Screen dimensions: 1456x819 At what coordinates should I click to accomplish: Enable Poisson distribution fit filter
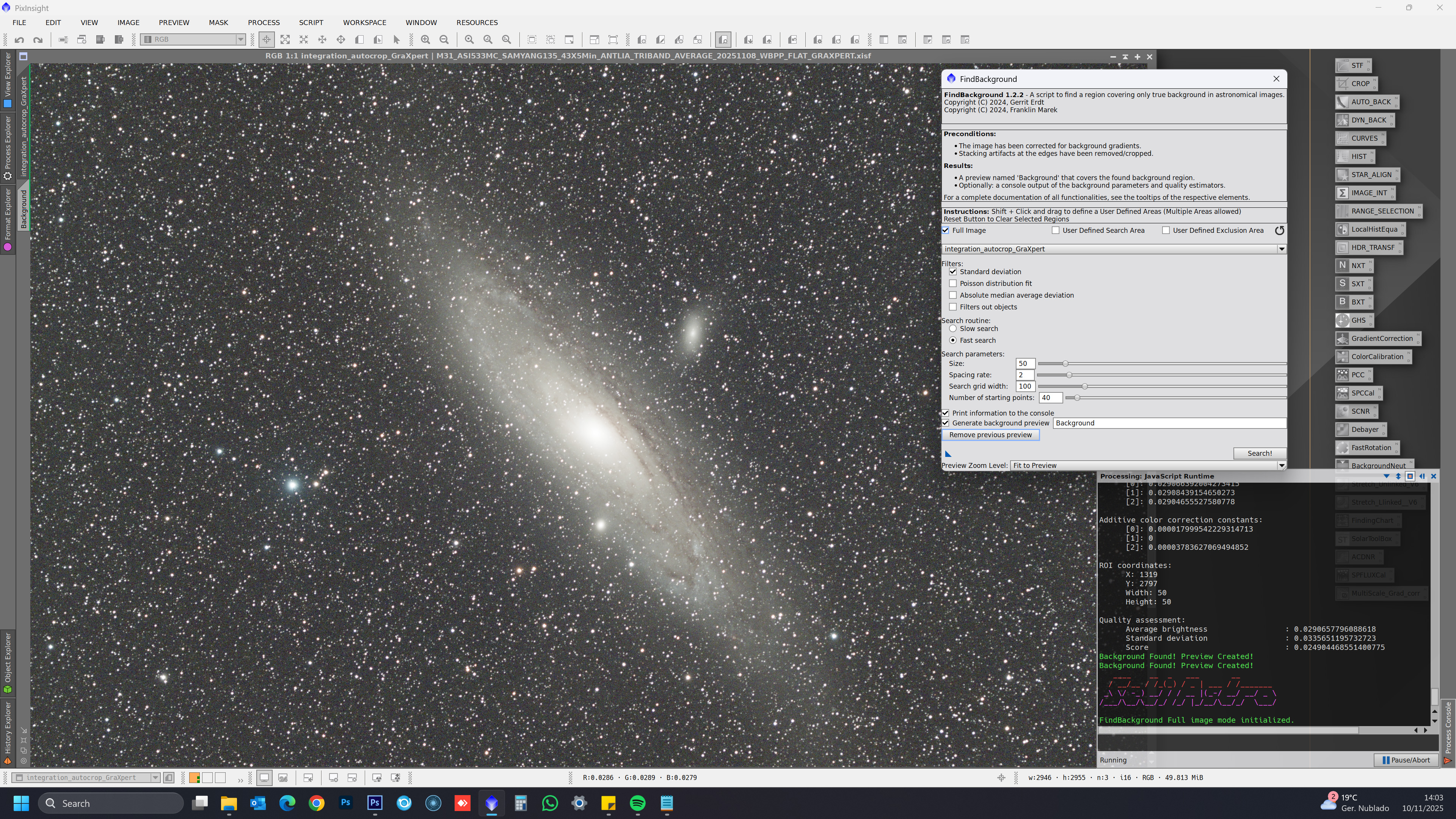953,283
